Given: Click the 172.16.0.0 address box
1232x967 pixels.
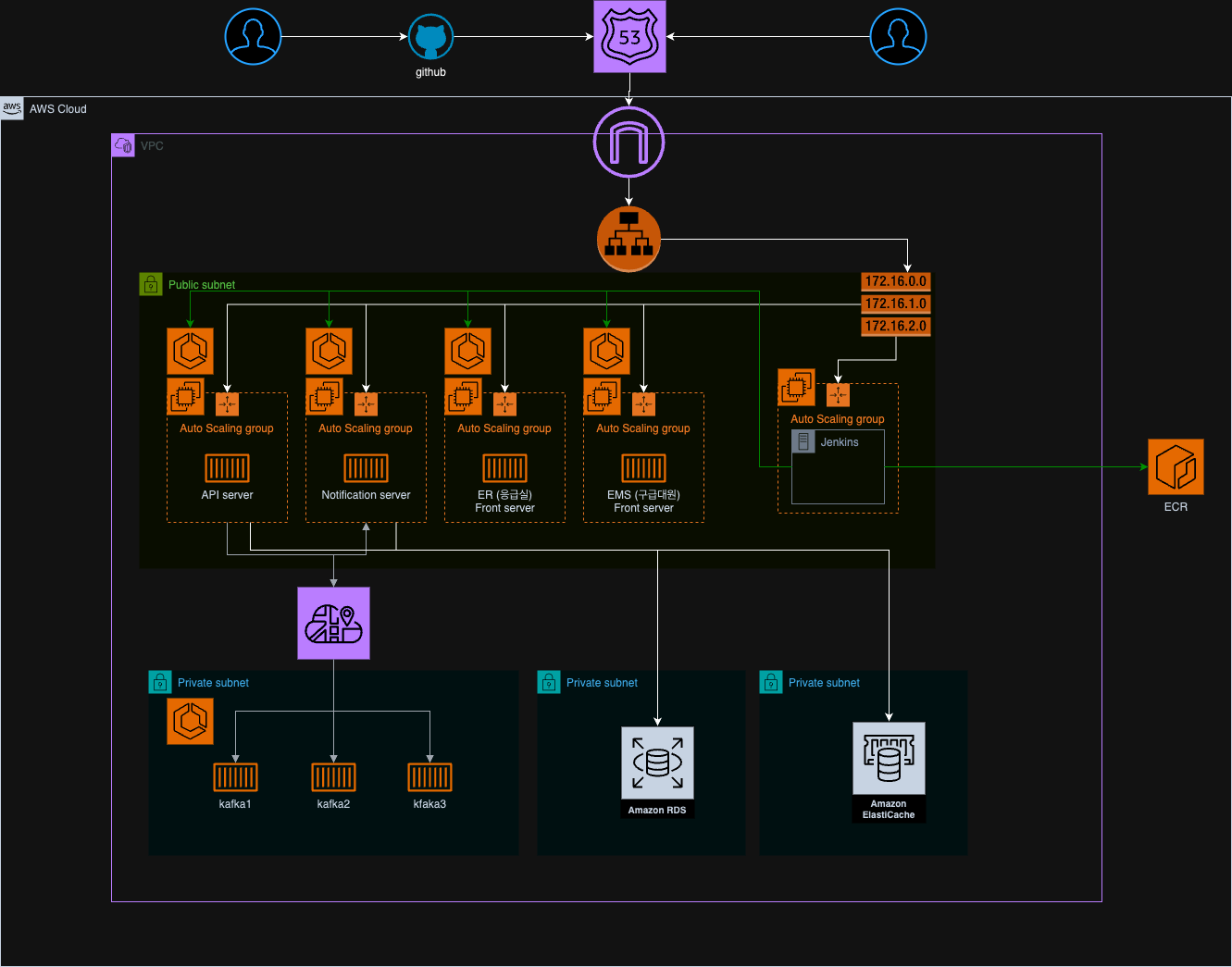Looking at the screenshot, I should 895,281.
